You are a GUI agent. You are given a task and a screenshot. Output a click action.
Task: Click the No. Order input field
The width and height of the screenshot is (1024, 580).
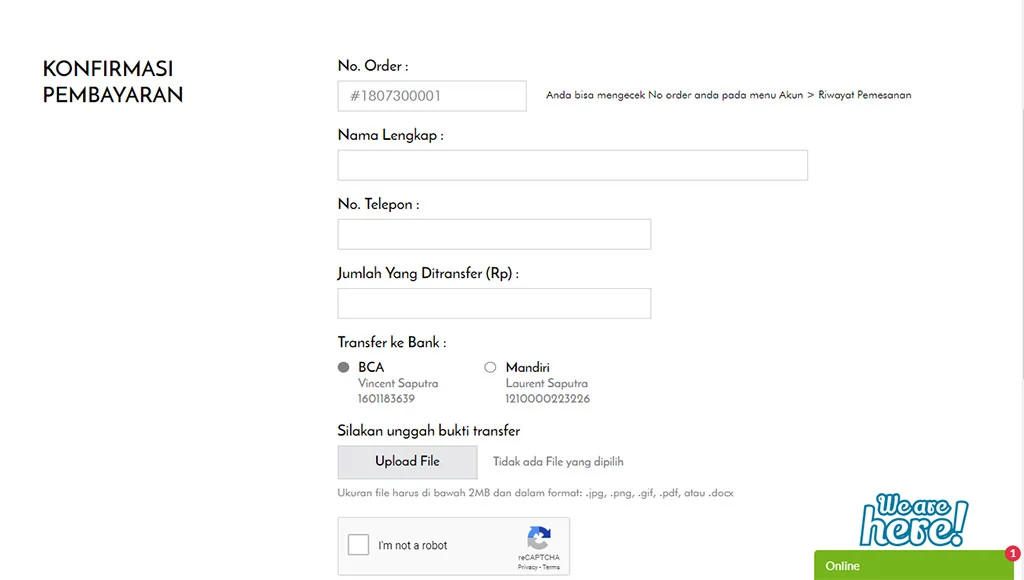point(432,96)
